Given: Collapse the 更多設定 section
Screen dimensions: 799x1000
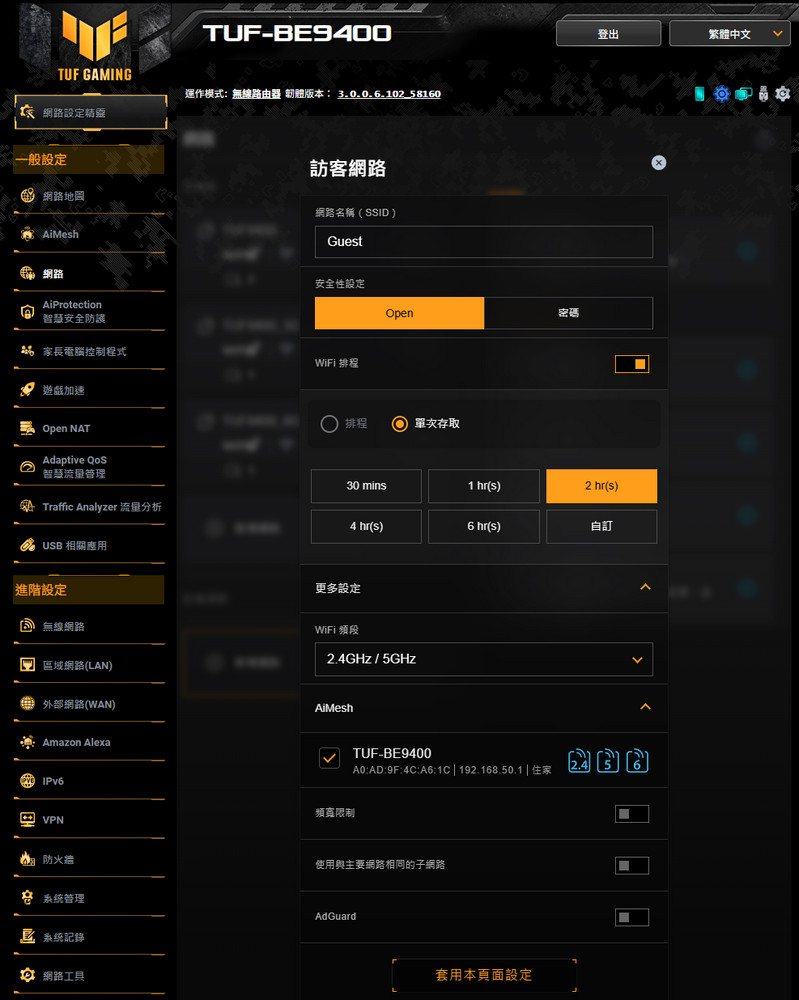Looking at the screenshot, I should [645, 588].
